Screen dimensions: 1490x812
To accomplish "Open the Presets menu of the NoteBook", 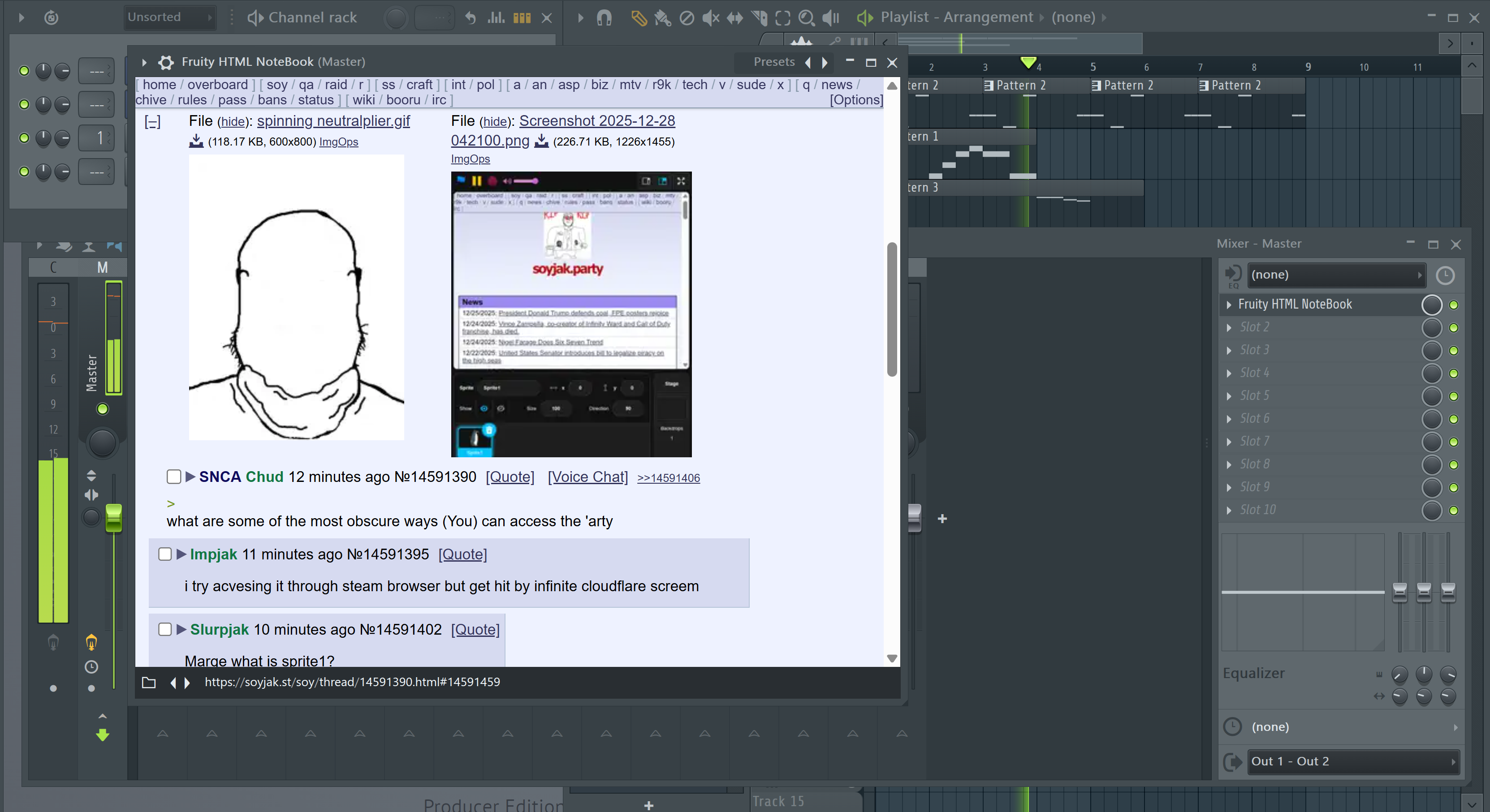I will tap(773, 62).
